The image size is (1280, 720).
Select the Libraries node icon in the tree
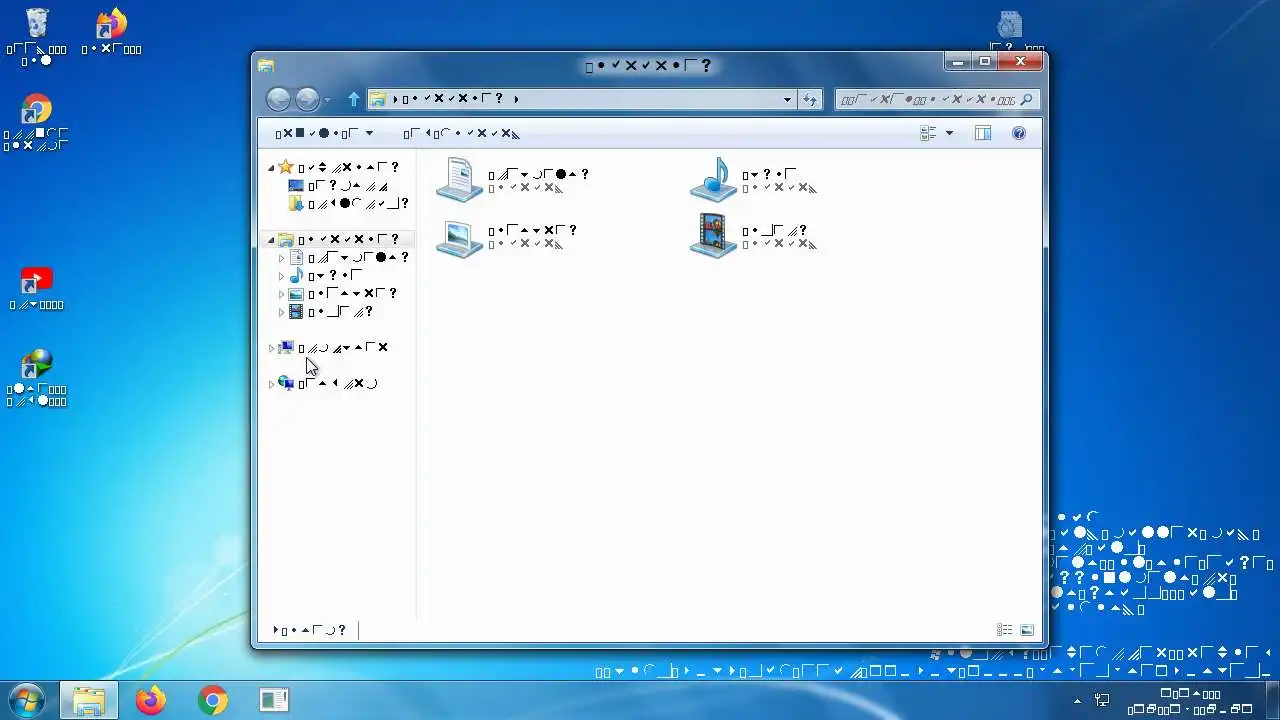point(286,239)
